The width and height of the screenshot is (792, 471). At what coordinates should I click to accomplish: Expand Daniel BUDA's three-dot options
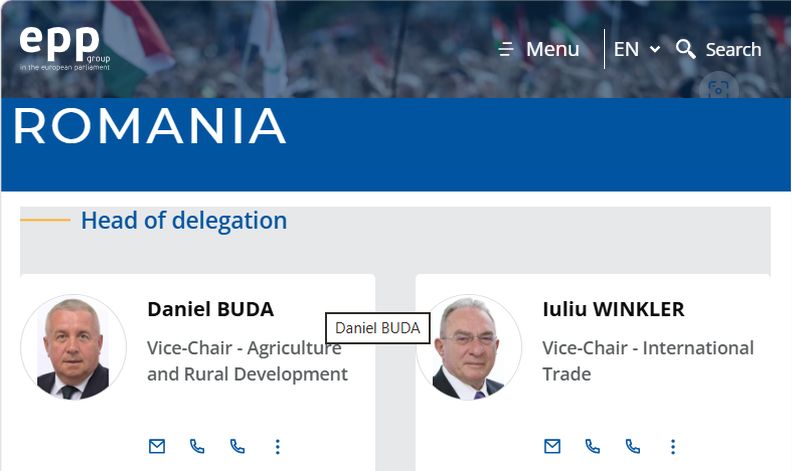(277, 446)
